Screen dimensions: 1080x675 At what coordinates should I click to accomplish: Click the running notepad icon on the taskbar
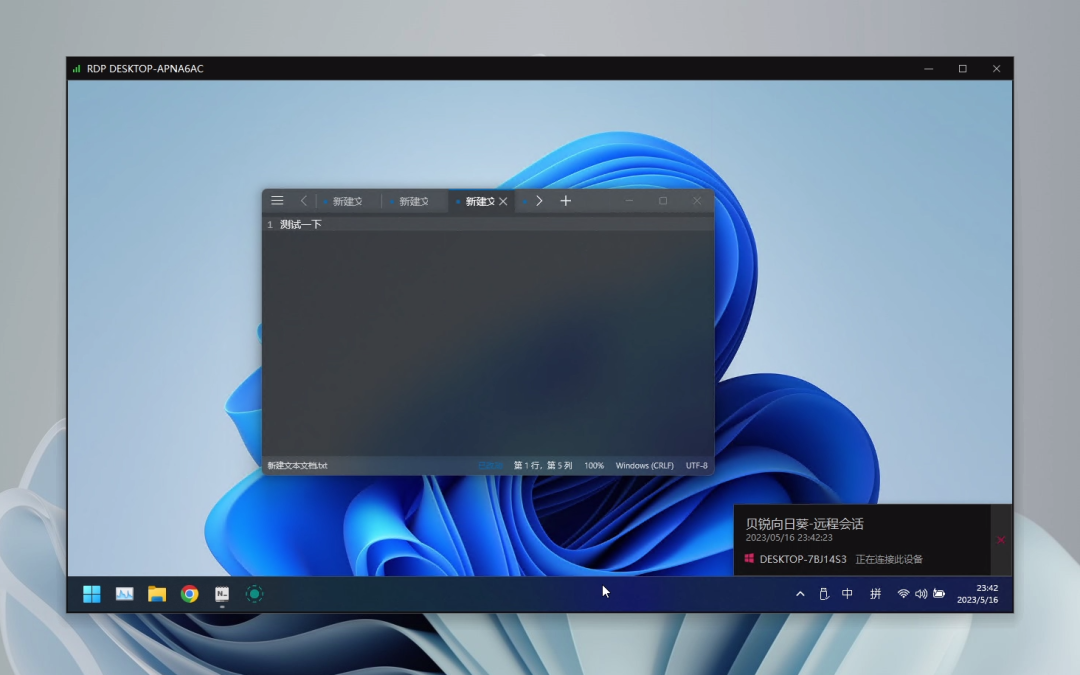click(222, 594)
